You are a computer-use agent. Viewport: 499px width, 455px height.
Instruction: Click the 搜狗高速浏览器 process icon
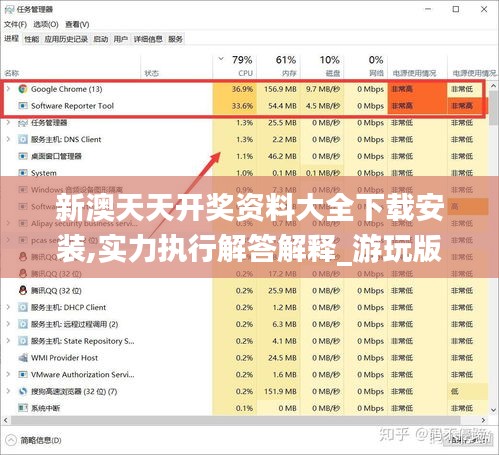pyautogui.click(x=23, y=391)
